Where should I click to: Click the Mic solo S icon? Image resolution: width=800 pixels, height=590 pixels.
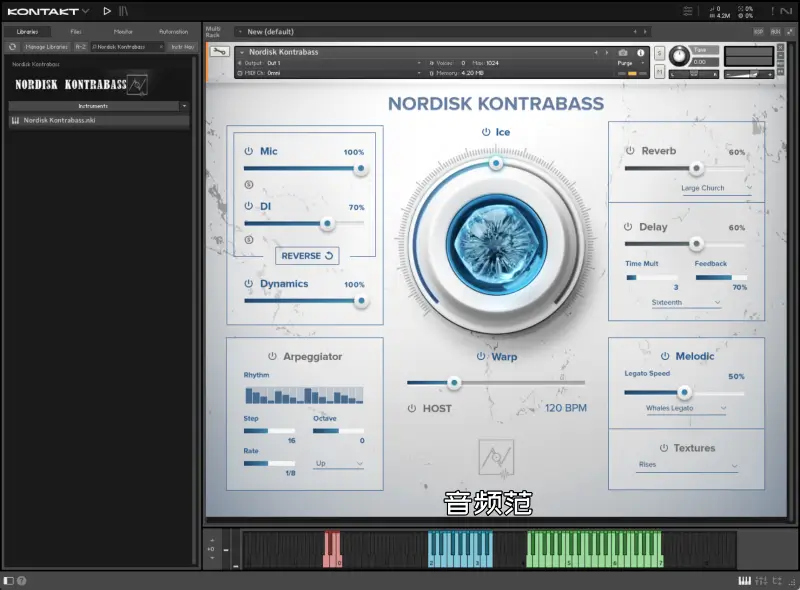click(x=249, y=184)
